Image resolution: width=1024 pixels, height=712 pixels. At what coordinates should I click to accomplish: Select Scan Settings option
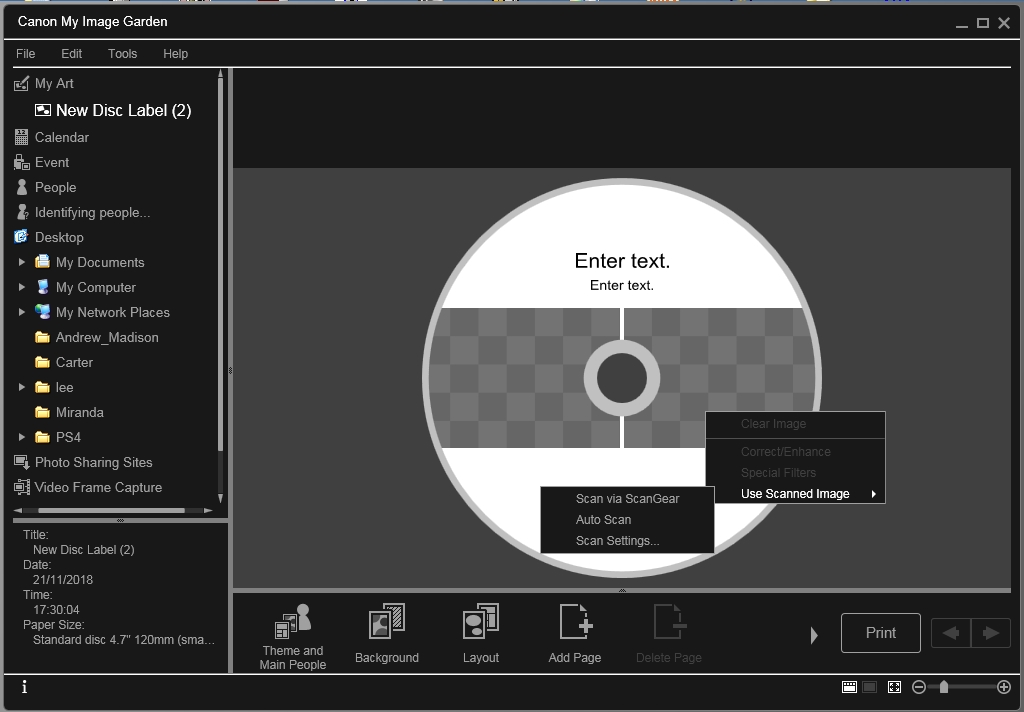[616, 540]
